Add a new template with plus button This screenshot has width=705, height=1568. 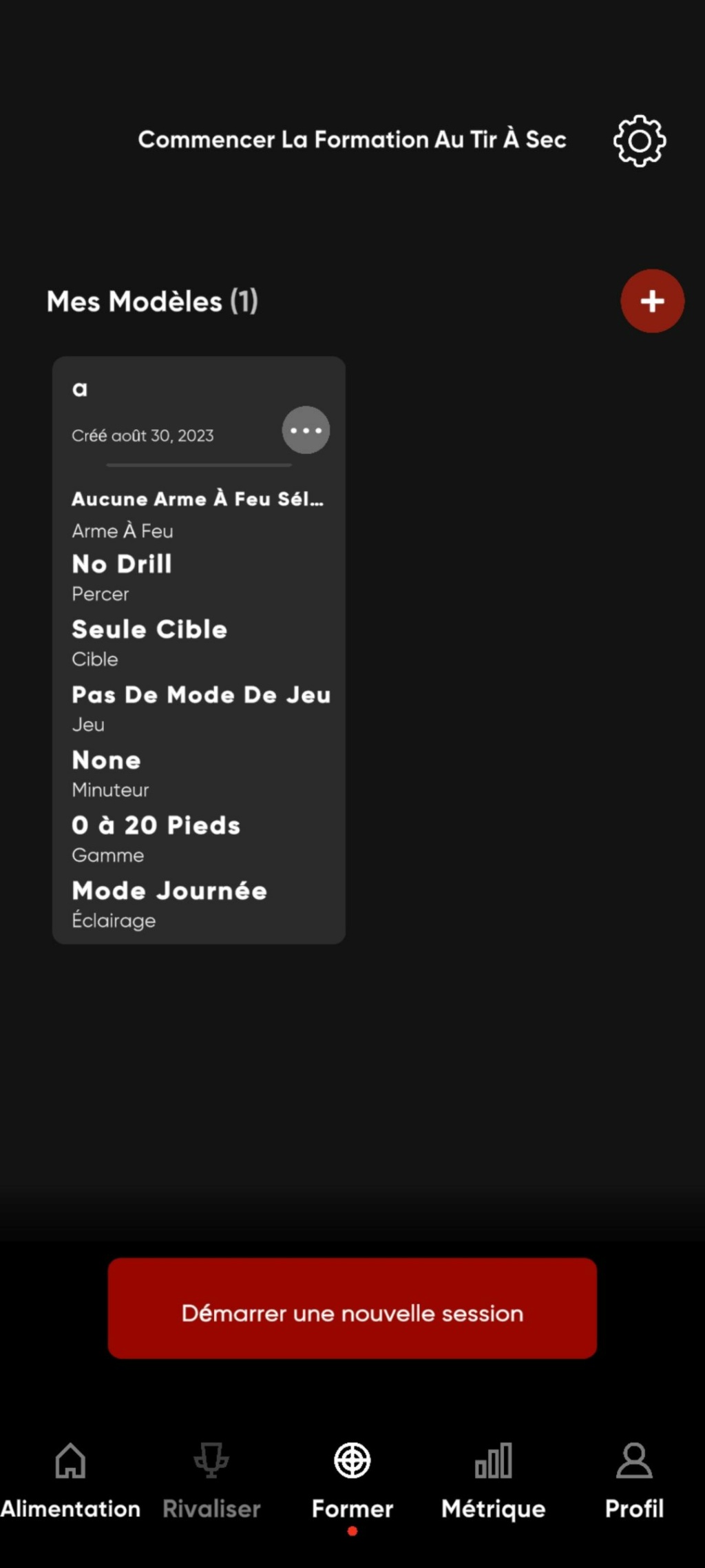[x=652, y=301]
